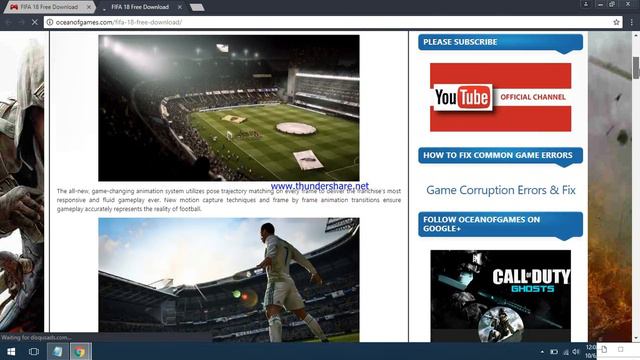Click the stadium aerial screenshot
The width and height of the screenshot is (640, 360).
229,108
